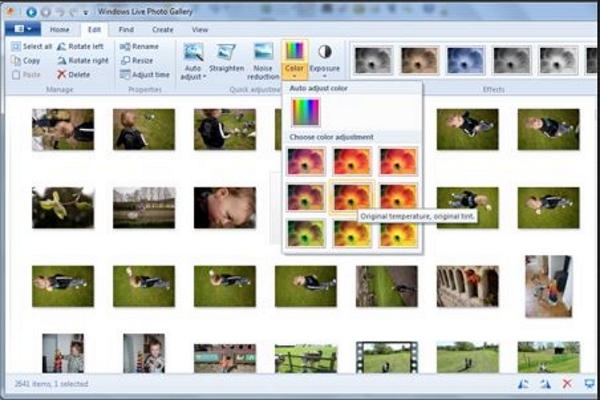Select the close-up photo of boy's face
Screen dimensions: 600x400
[225, 208]
